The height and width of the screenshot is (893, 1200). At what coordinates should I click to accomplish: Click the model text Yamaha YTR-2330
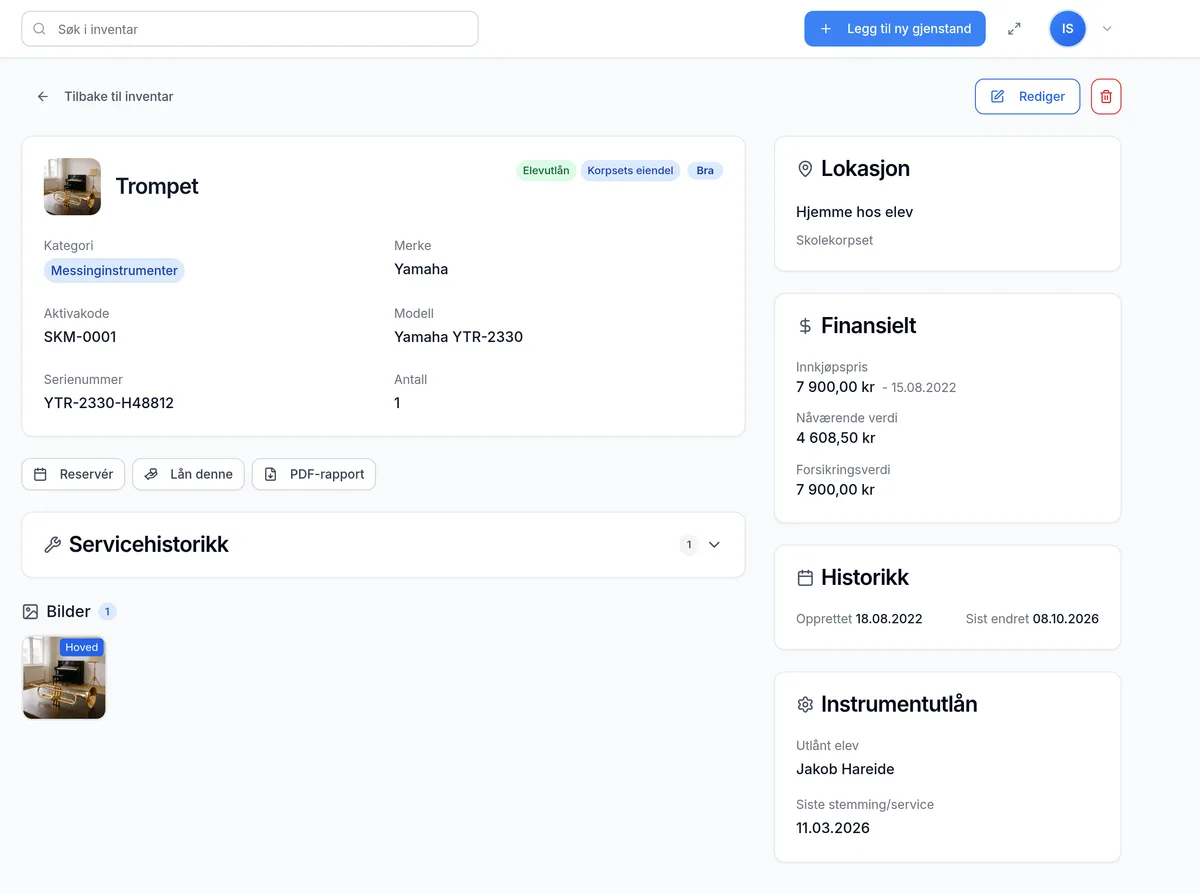458,337
